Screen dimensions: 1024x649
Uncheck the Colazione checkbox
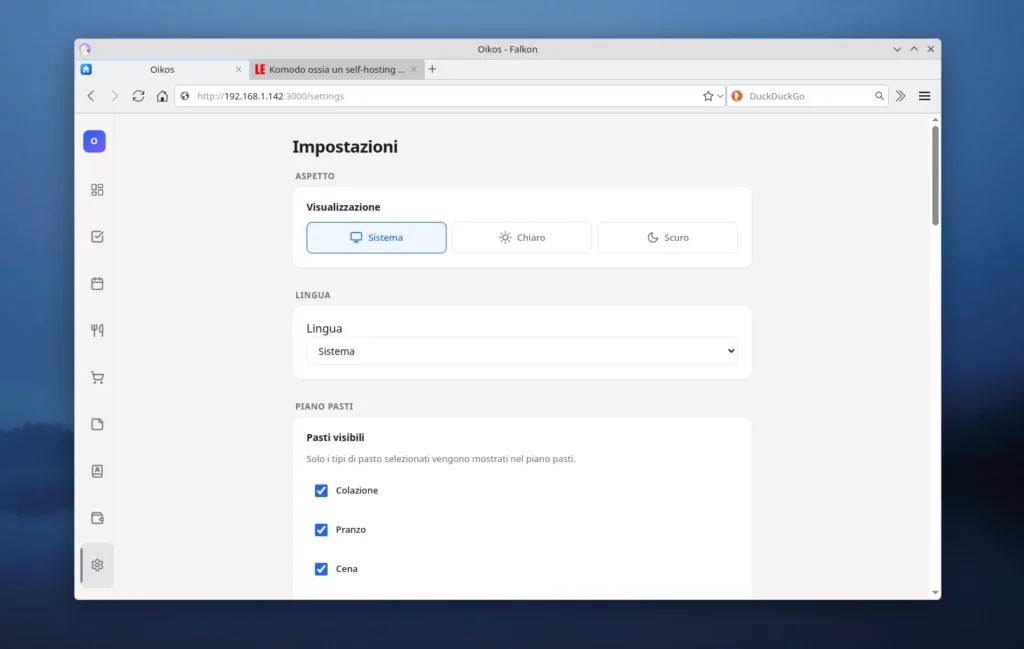pos(321,490)
